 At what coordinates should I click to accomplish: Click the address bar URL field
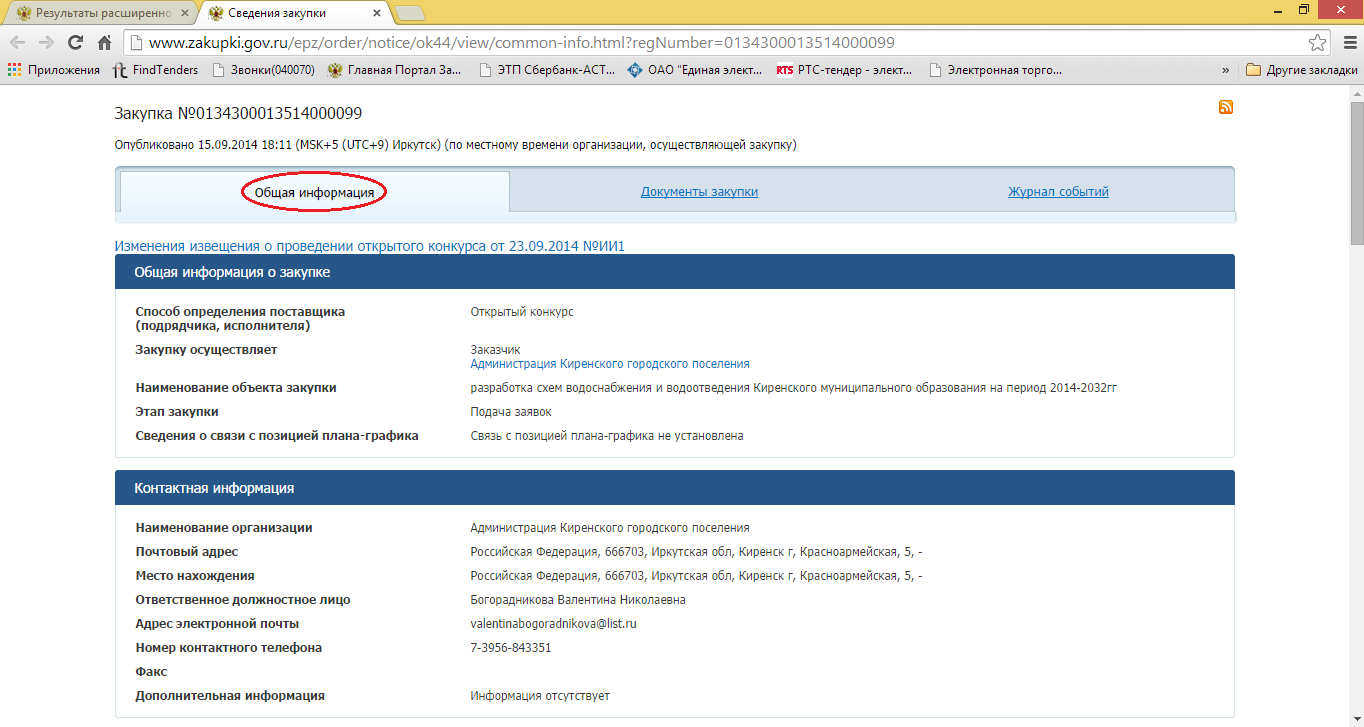tap(700, 43)
